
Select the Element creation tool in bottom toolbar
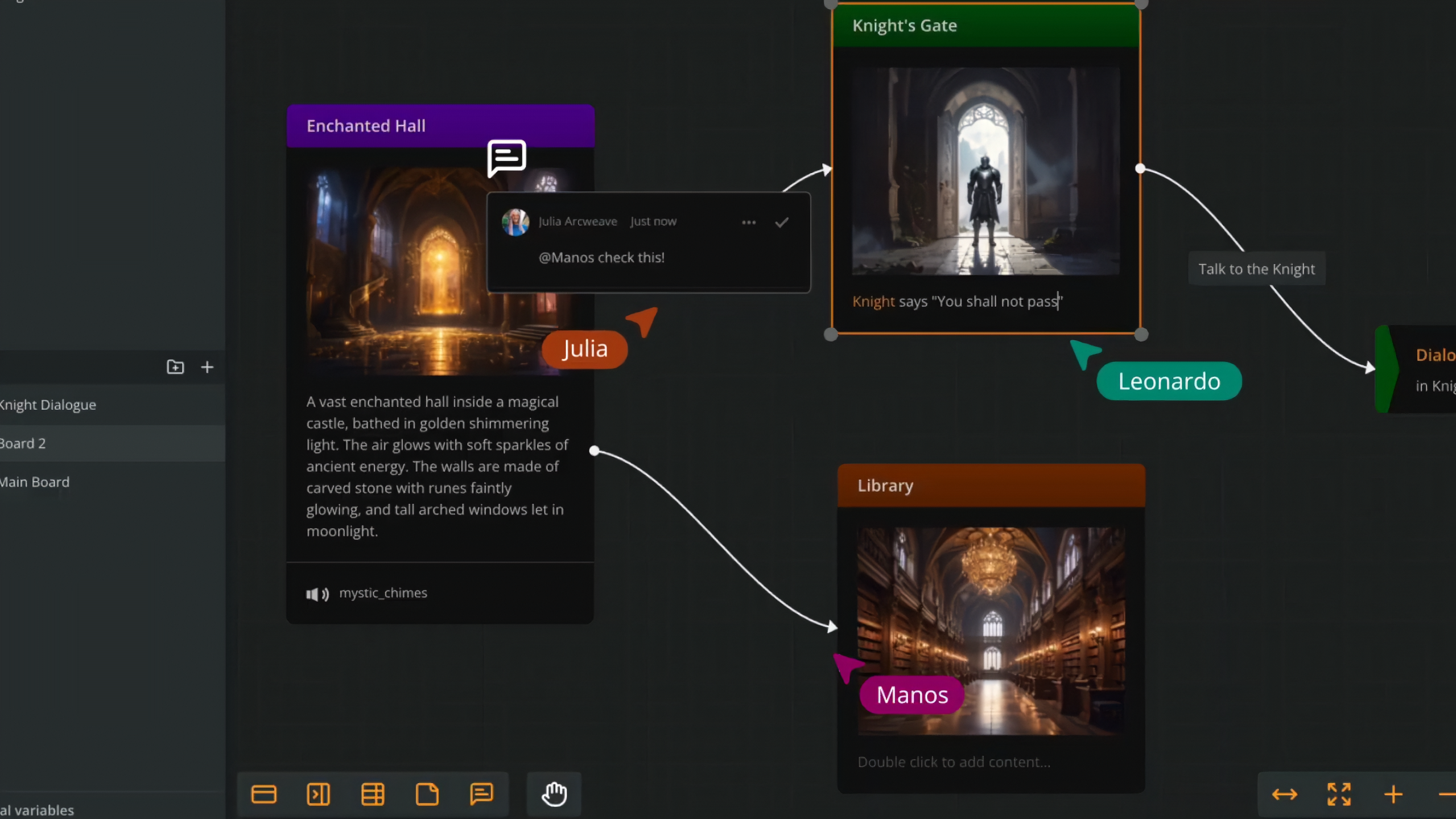[x=263, y=794]
